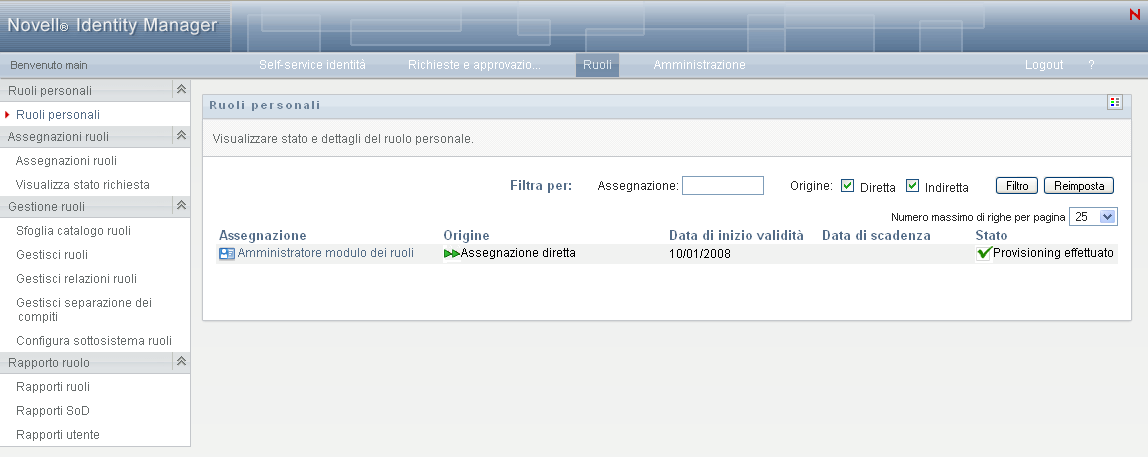Image resolution: width=1148 pixels, height=457 pixels.
Task: Open Visualizza stato richiesta
Action: 83,185
